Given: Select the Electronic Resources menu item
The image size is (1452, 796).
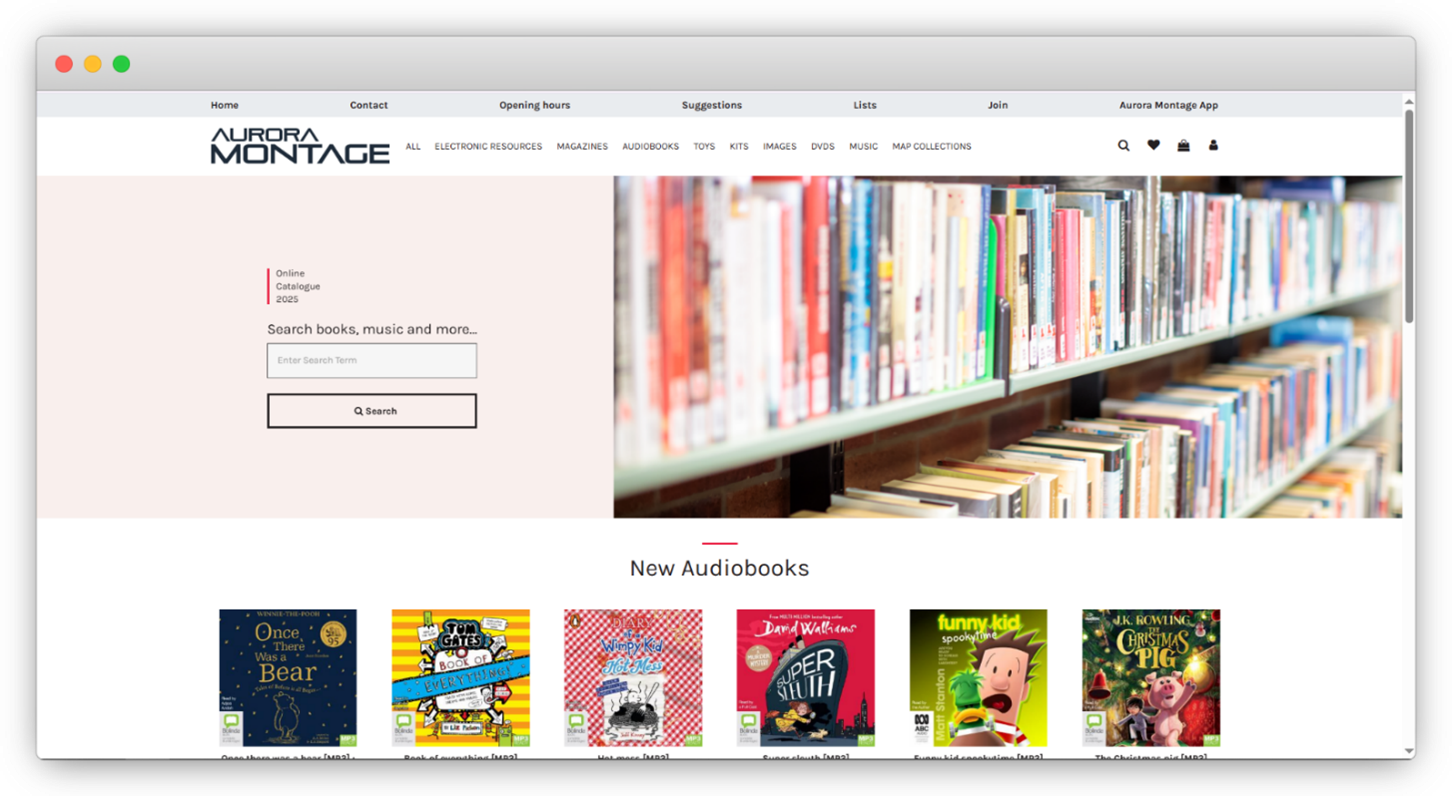Looking at the screenshot, I should click(x=488, y=147).
